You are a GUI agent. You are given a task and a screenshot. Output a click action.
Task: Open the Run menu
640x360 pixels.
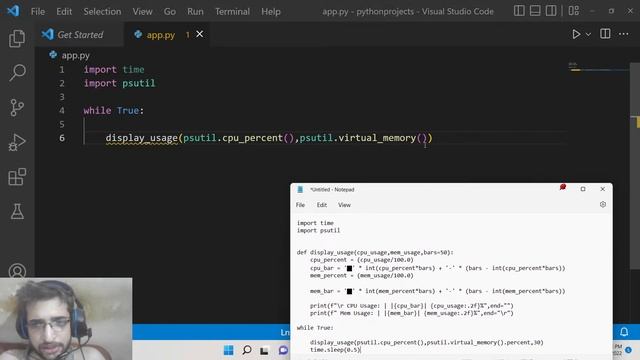(x=195, y=11)
